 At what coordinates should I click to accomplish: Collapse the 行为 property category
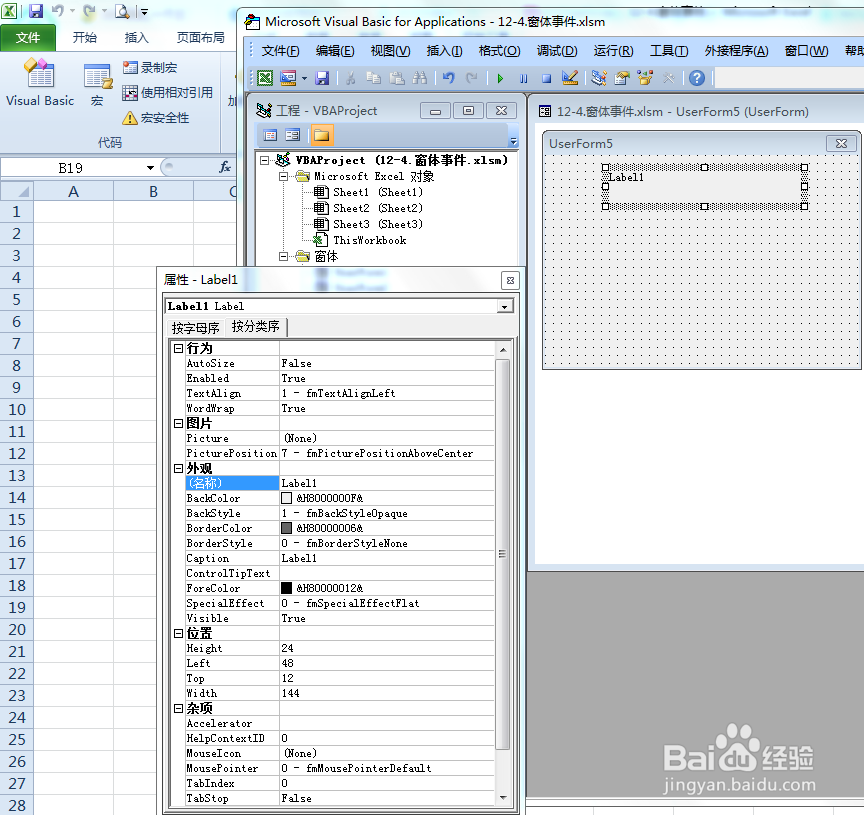point(179,348)
